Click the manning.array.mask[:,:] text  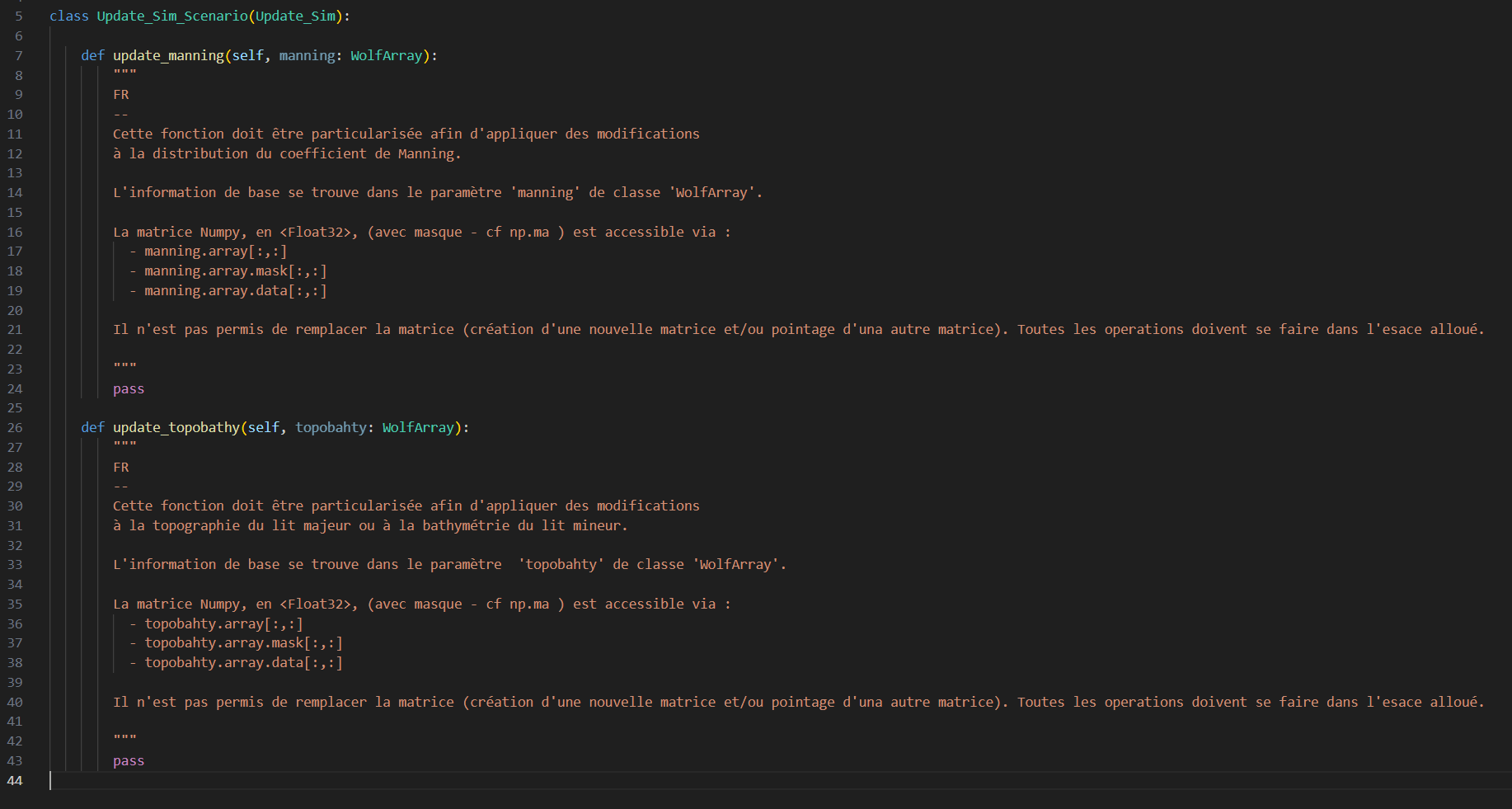tap(235, 271)
